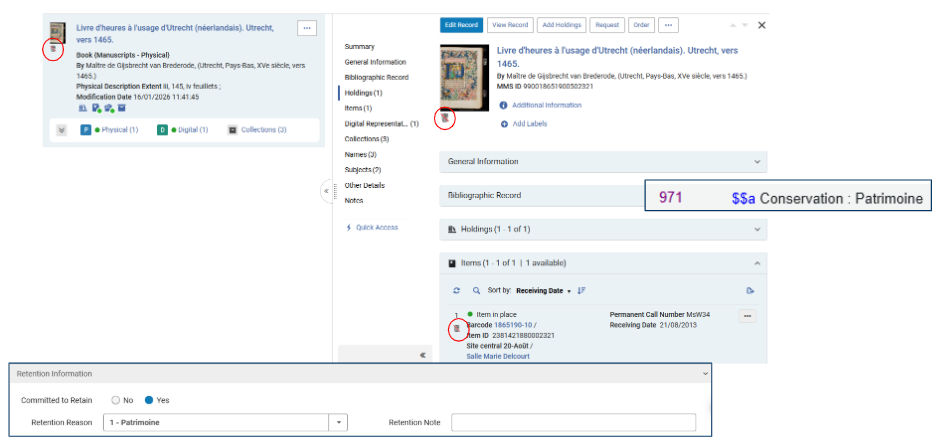Open the Retention Reason dropdown
This screenshot has width=940, height=443.
click(339, 422)
